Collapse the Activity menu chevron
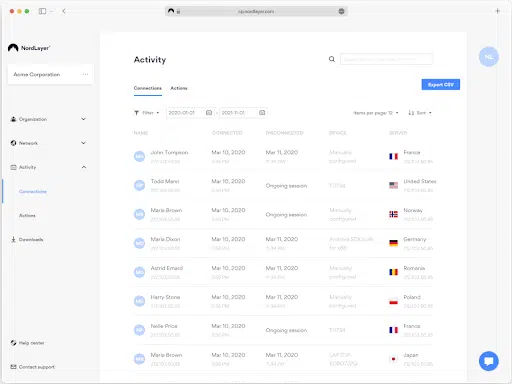 pyautogui.click(x=84, y=167)
